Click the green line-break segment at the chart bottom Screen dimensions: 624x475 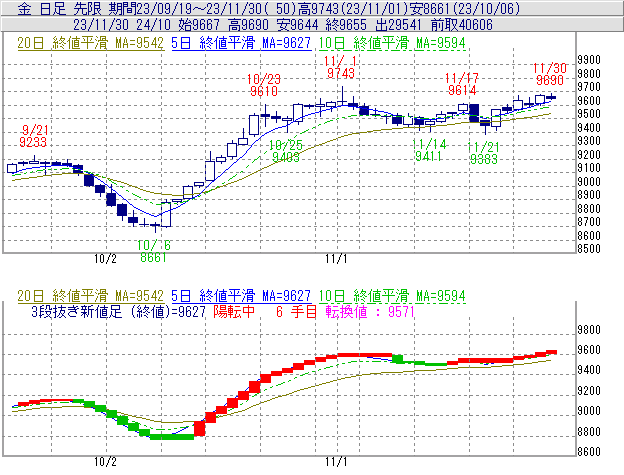[x=172, y=437]
